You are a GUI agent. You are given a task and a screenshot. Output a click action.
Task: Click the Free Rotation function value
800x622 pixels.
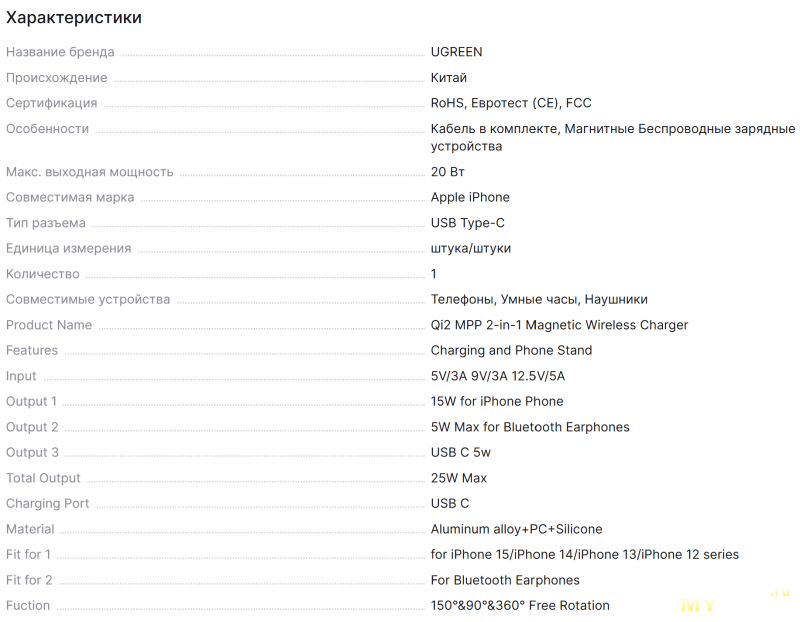point(520,606)
